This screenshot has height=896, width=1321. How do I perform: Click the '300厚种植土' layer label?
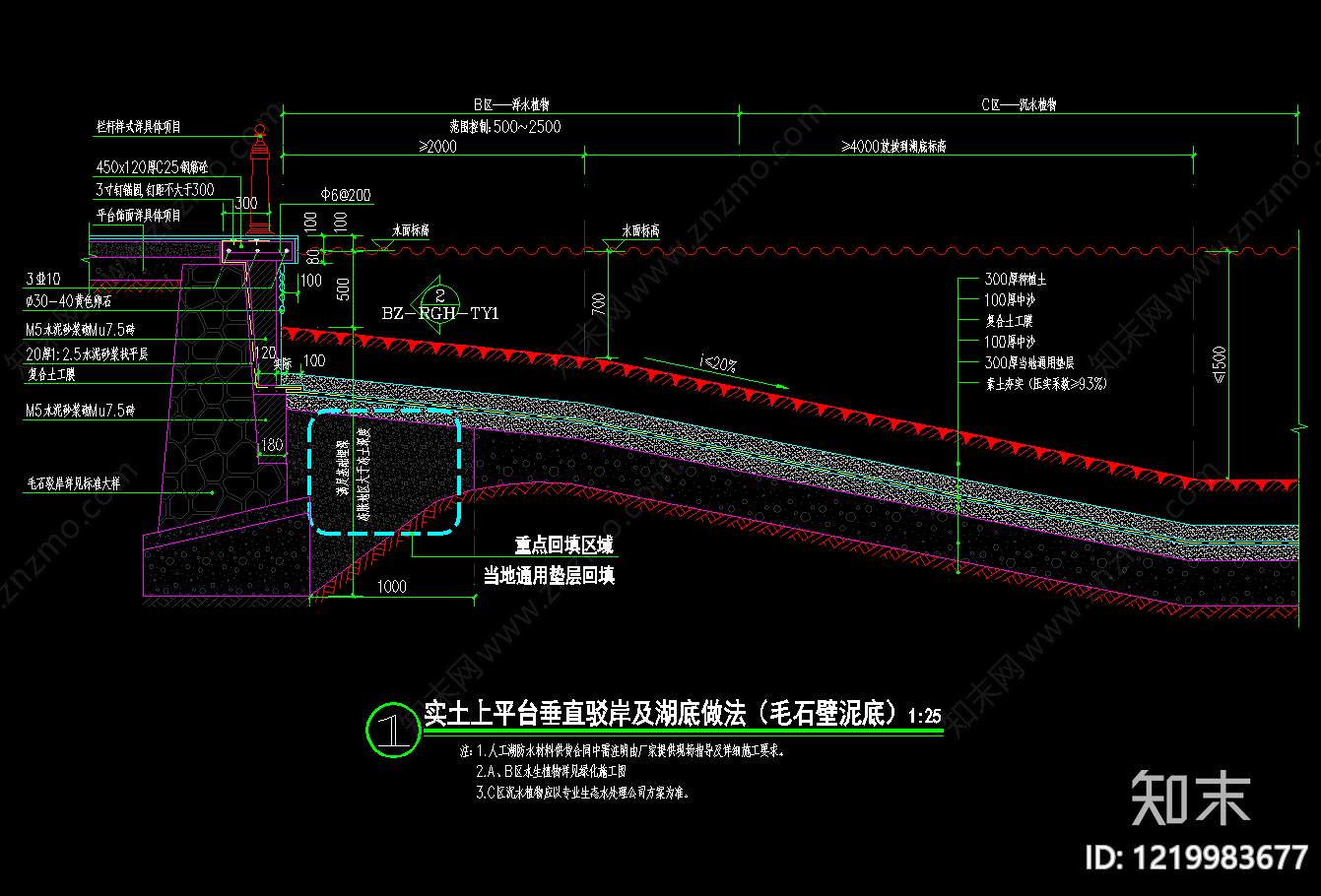pyautogui.click(x=1015, y=280)
